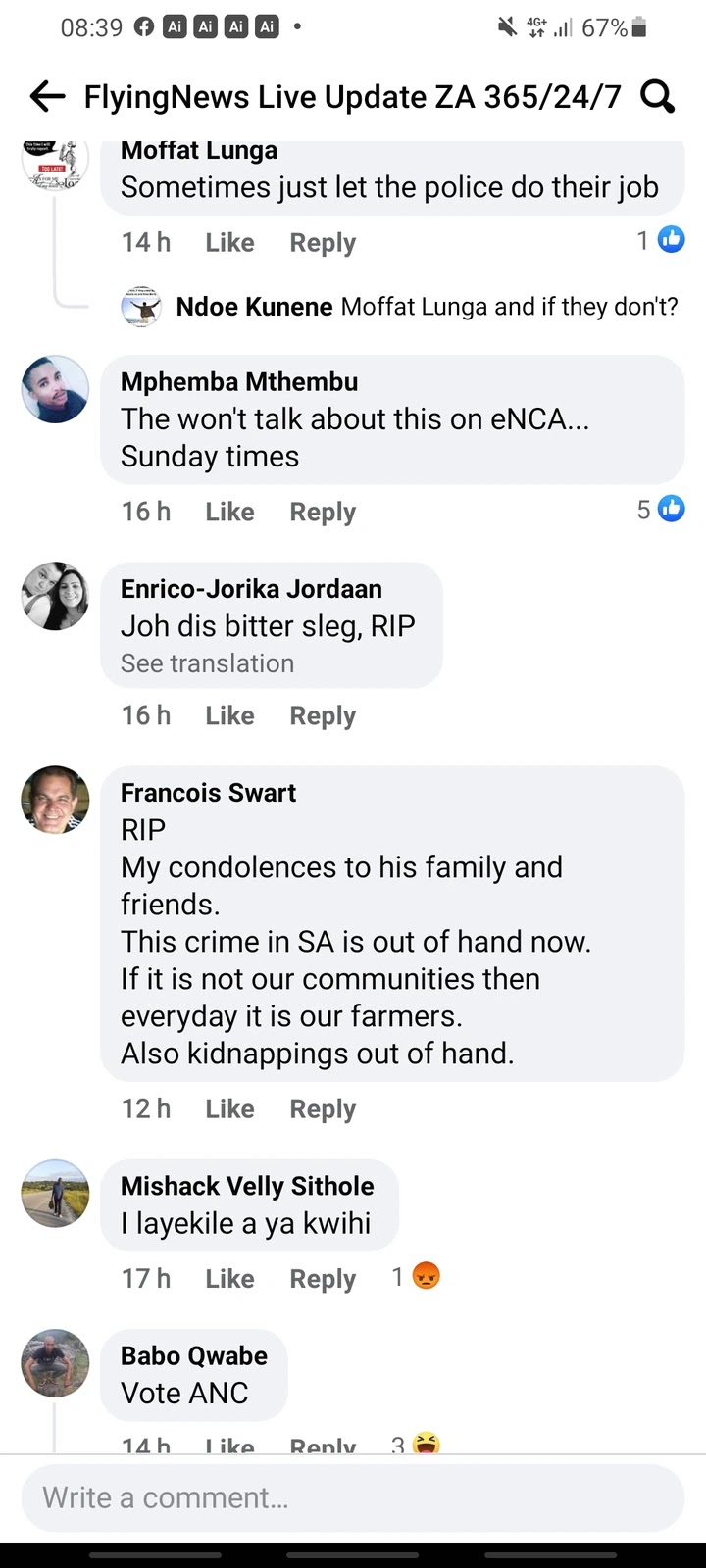The image size is (706, 1568).
Task: Open Francois Swart's profile picture
Action: coord(56,800)
